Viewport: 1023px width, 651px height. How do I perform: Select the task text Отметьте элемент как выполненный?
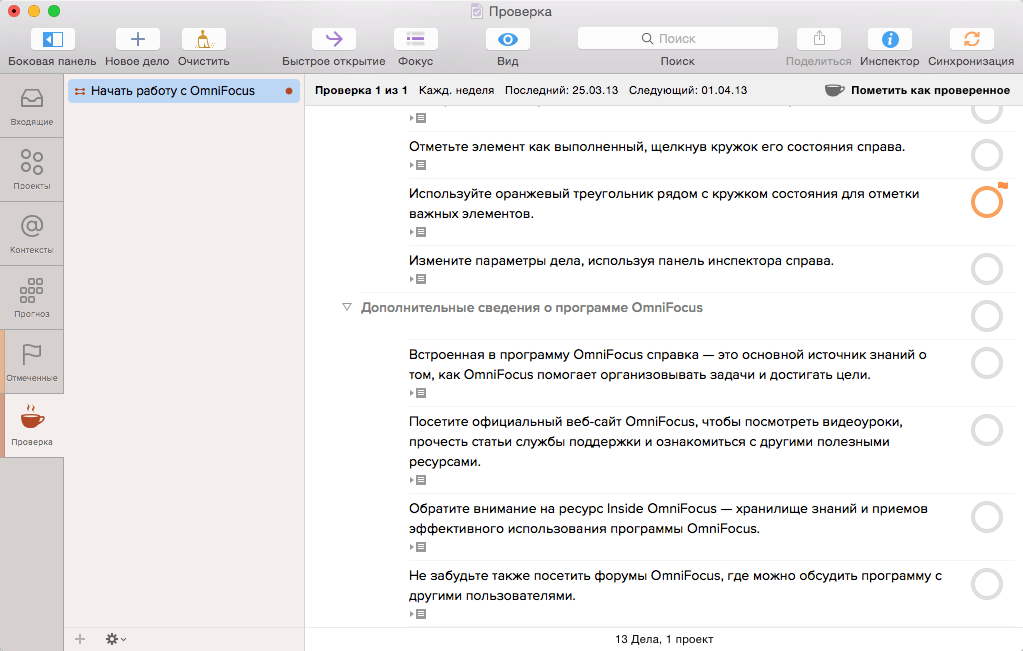[x=657, y=147]
